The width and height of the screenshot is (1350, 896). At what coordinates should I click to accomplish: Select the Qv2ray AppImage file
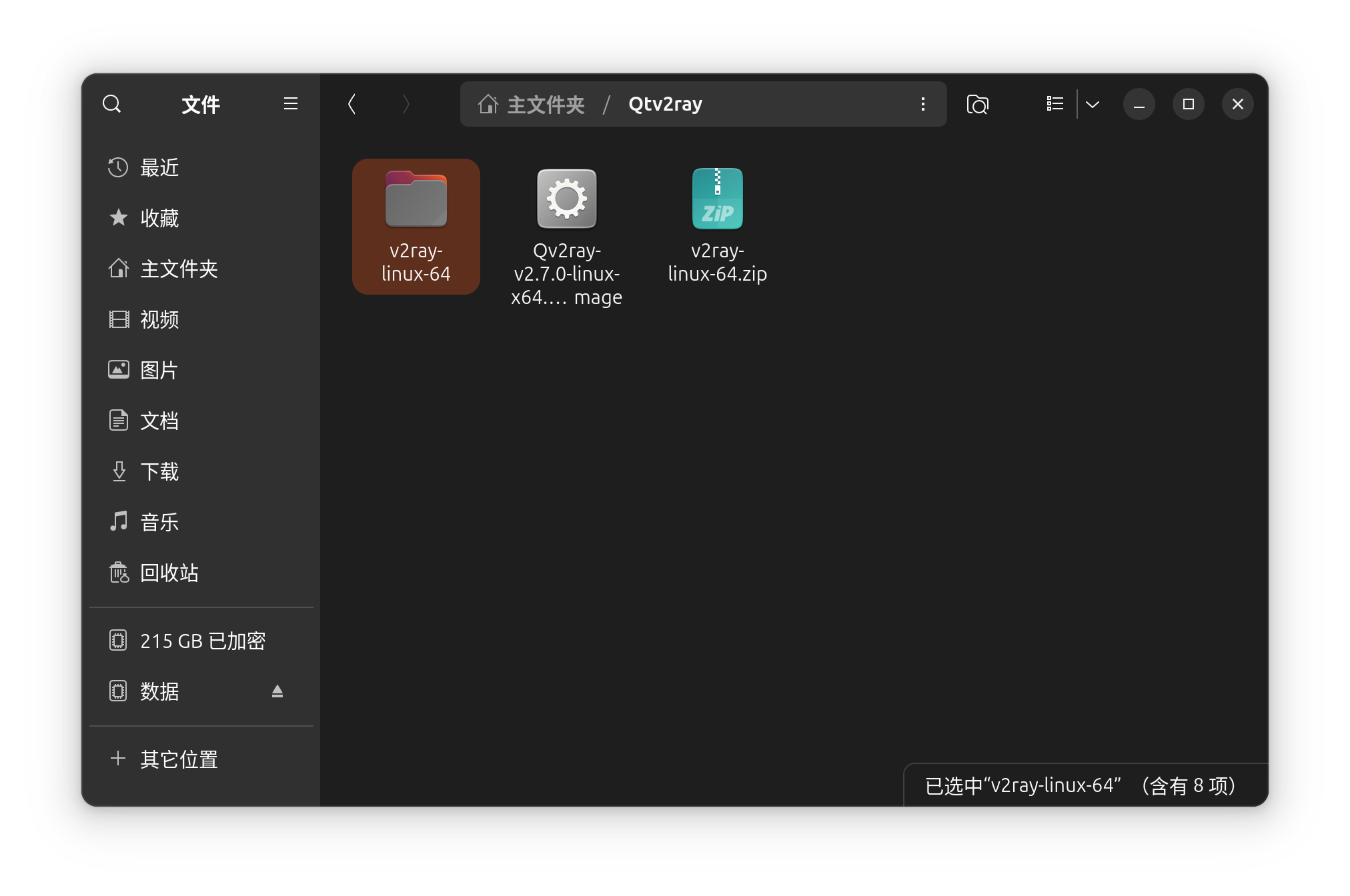pos(567,237)
